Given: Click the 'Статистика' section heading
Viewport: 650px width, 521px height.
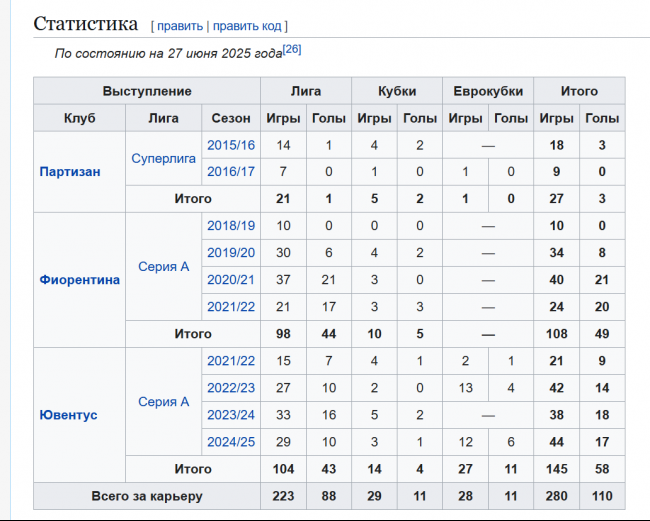Looking at the screenshot, I should [x=85, y=24].
